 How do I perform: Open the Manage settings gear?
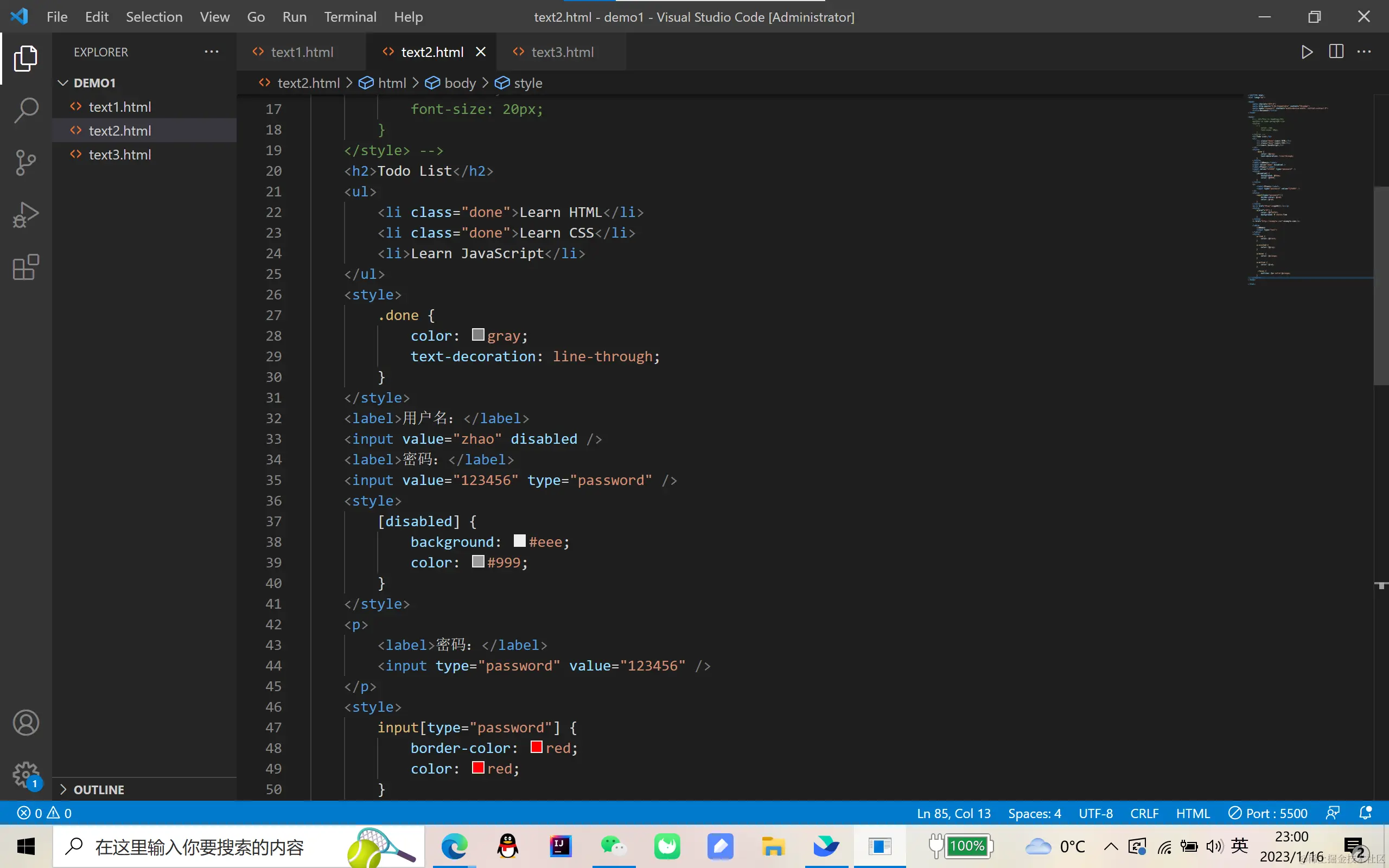click(26, 775)
